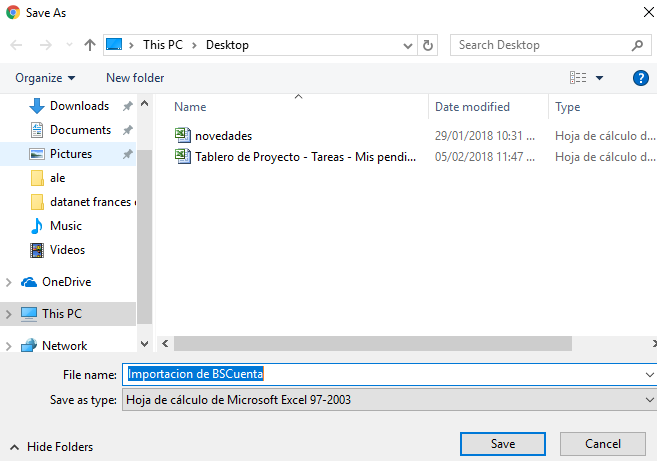Open the Organize menu

45,78
